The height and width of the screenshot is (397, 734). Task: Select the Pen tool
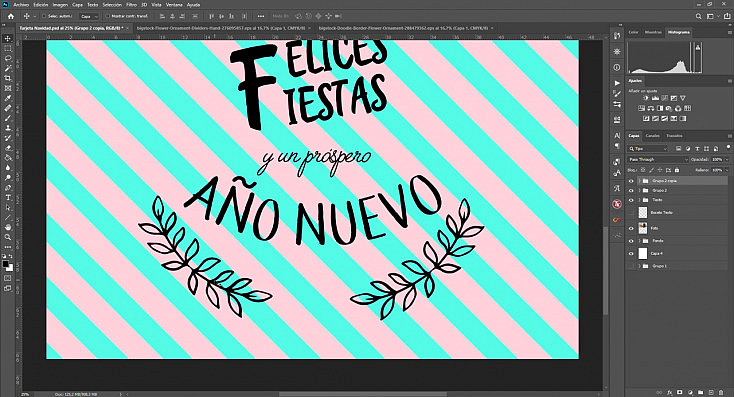pyautogui.click(x=7, y=188)
